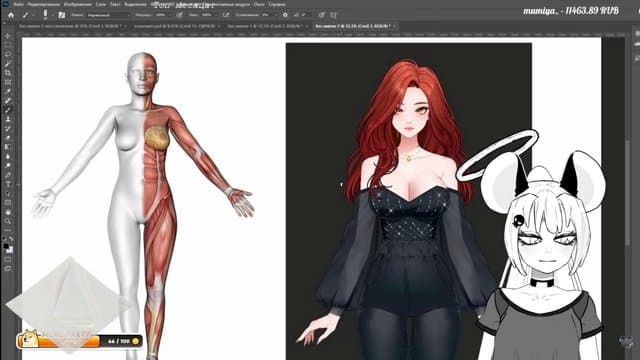640x360 pixels.
Task: Select the Dodge tool
Action: [8, 166]
